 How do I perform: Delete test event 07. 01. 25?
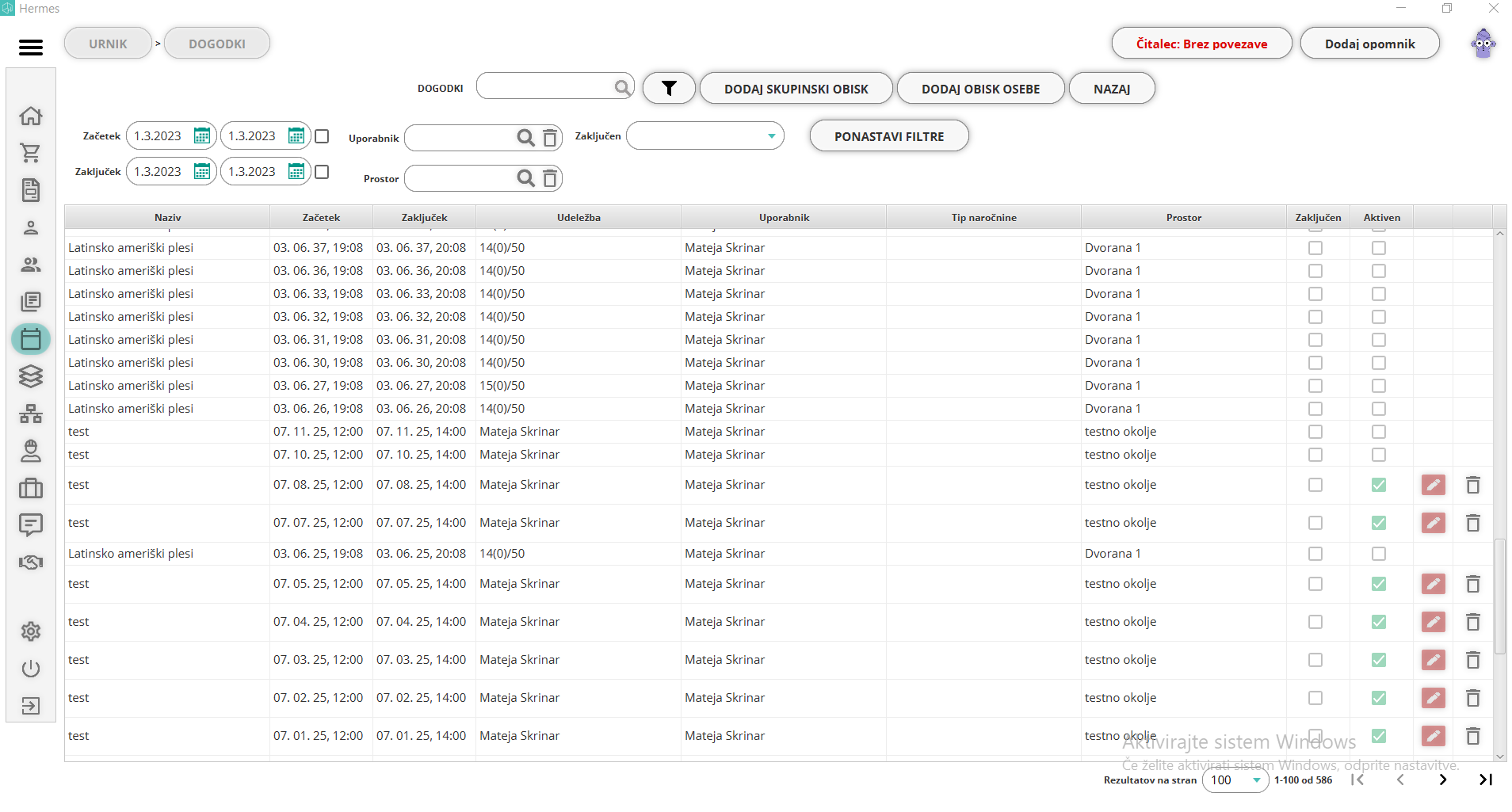tap(1472, 736)
